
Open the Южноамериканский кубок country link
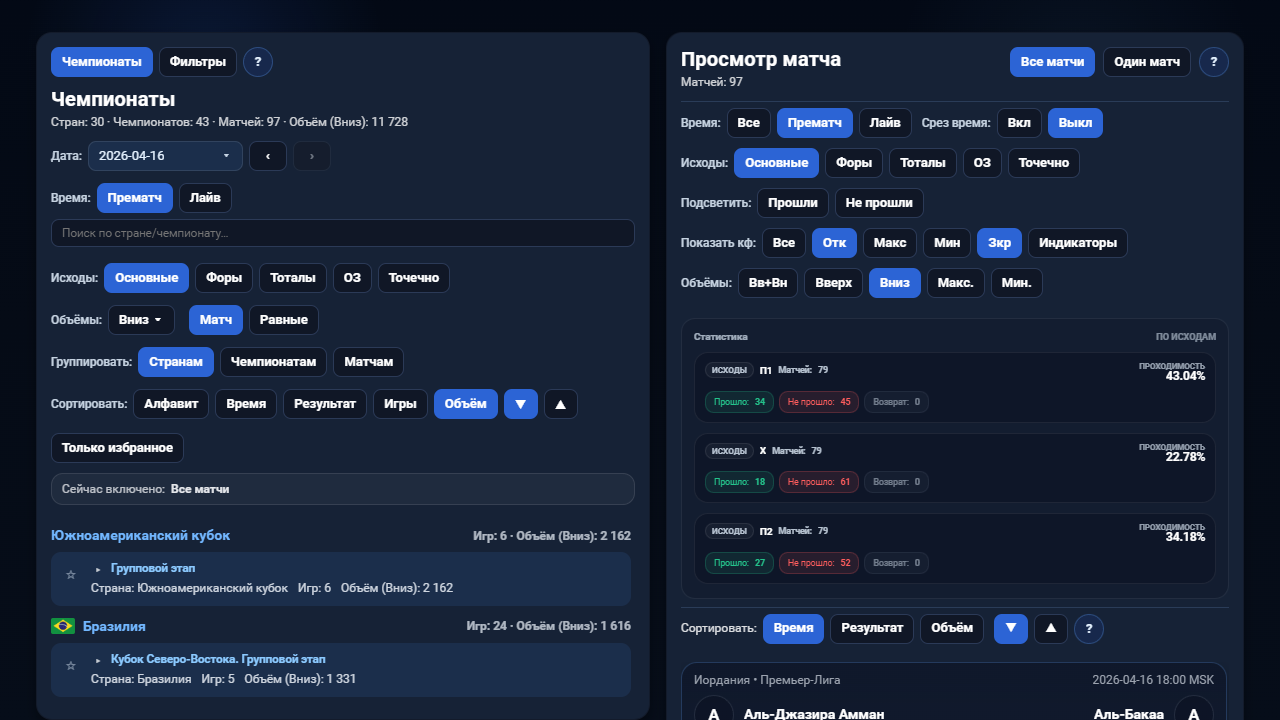(140, 535)
